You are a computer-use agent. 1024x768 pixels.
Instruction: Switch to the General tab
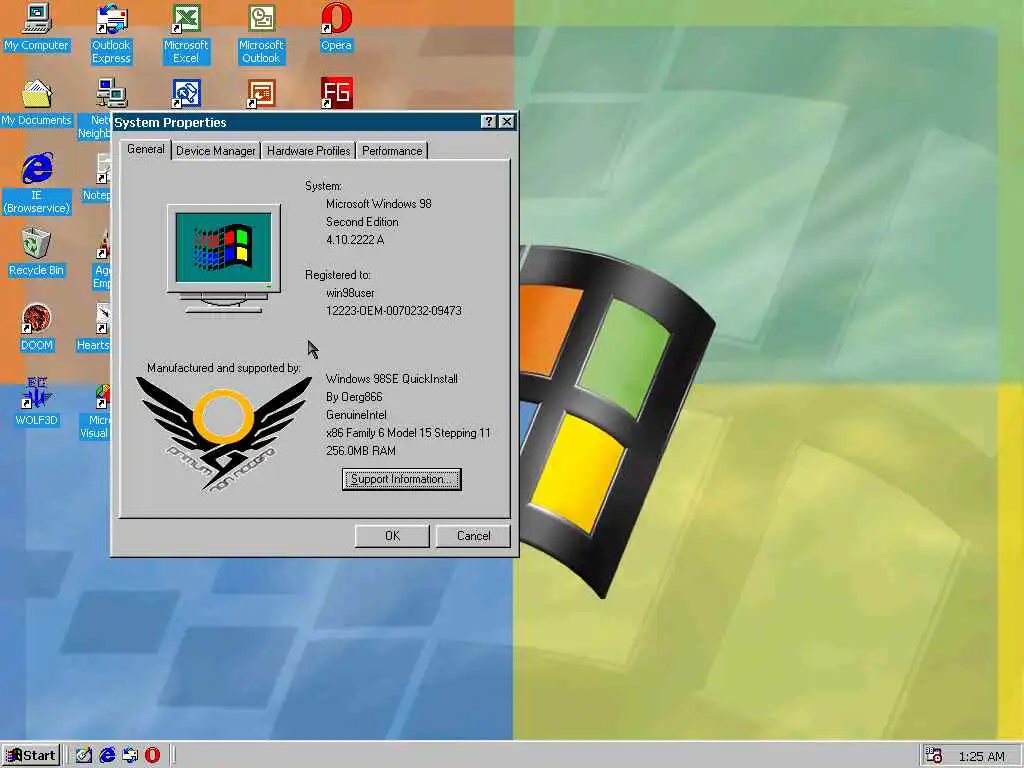click(x=146, y=149)
